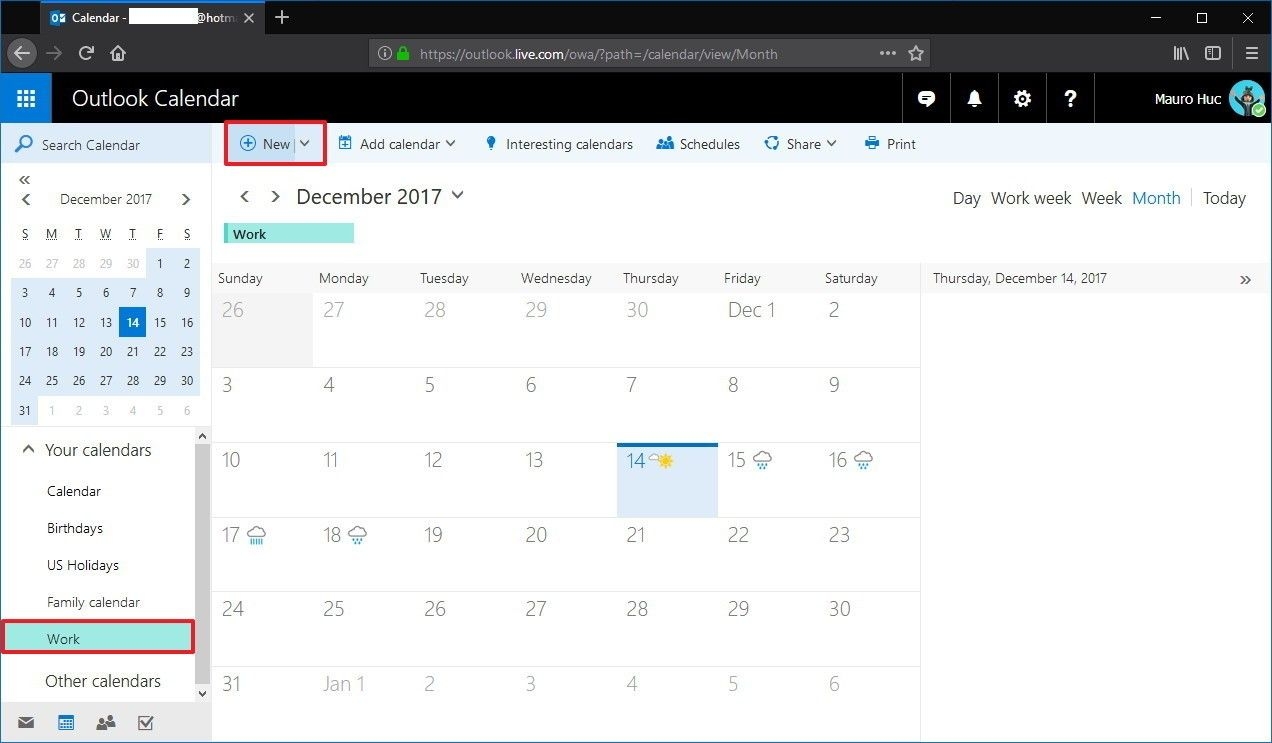Image resolution: width=1272 pixels, height=743 pixels.
Task: Jump to Today
Action: [x=1224, y=198]
